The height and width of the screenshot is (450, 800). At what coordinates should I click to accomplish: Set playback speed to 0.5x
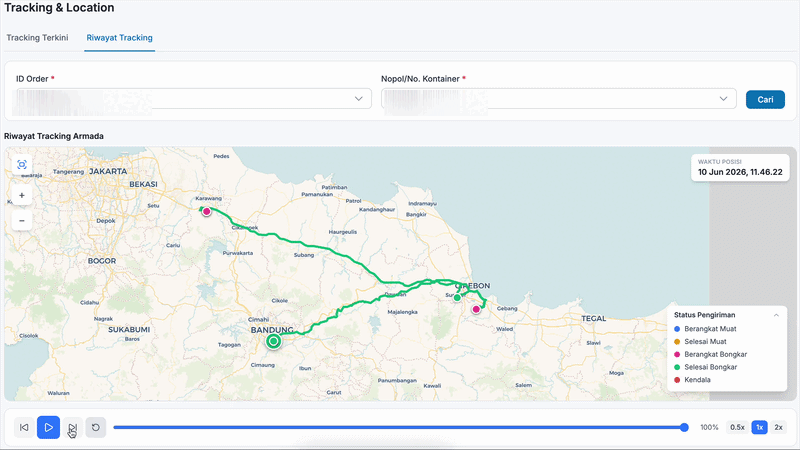click(737, 428)
